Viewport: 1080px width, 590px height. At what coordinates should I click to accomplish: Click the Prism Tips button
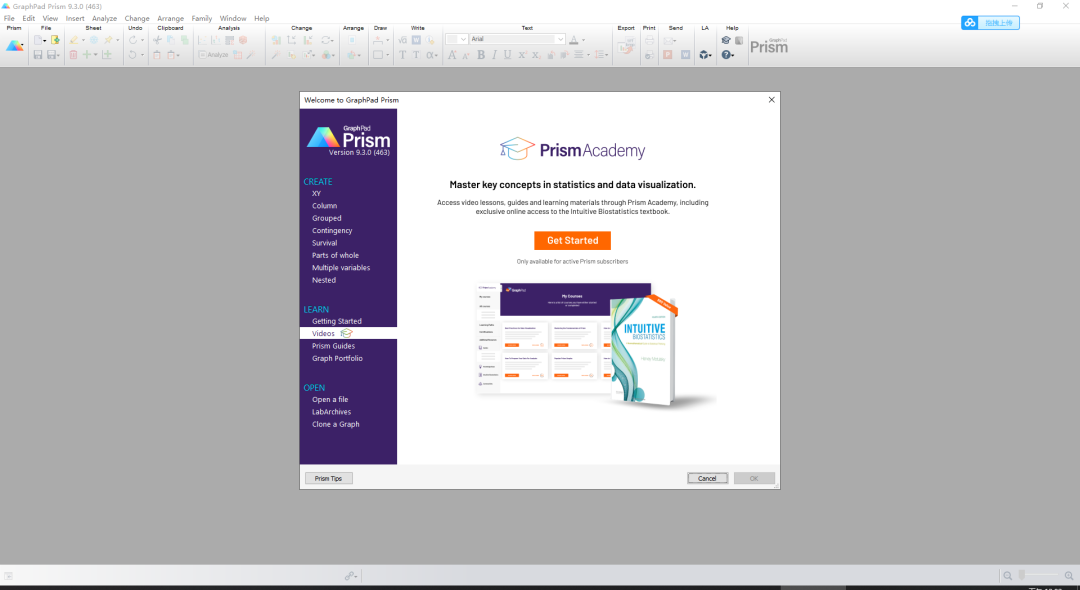(328, 479)
